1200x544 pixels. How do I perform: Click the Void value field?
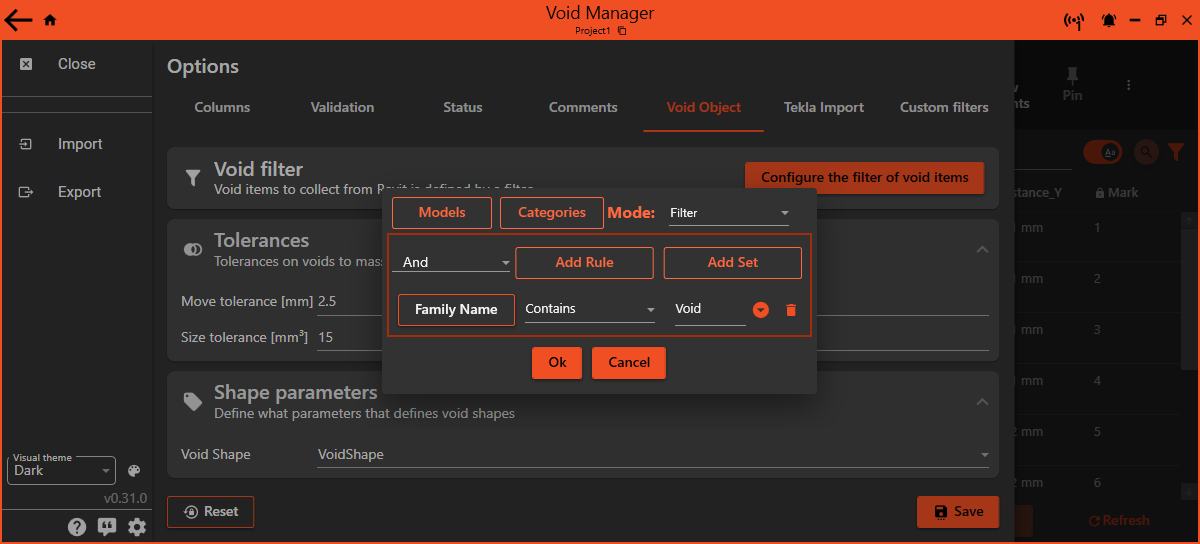pyautogui.click(x=710, y=310)
